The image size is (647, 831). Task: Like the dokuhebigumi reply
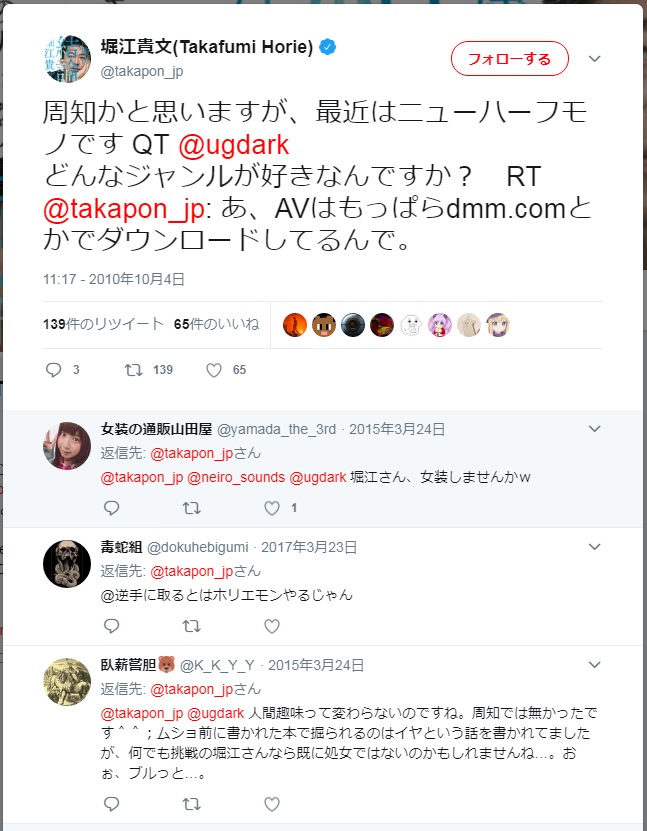click(x=272, y=626)
